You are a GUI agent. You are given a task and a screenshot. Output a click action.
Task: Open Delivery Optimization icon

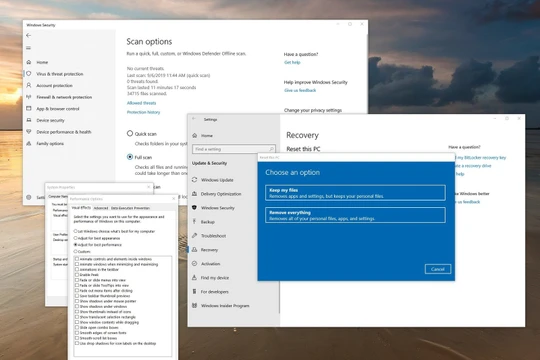click(195, 194)
